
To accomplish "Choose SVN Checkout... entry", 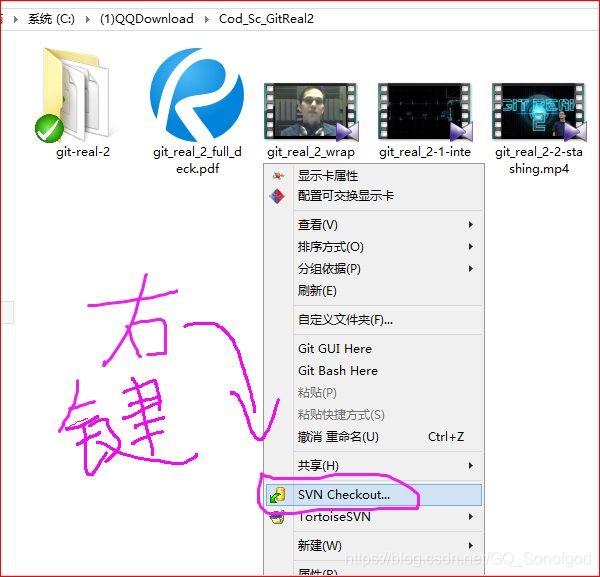I will click(373, 495).
